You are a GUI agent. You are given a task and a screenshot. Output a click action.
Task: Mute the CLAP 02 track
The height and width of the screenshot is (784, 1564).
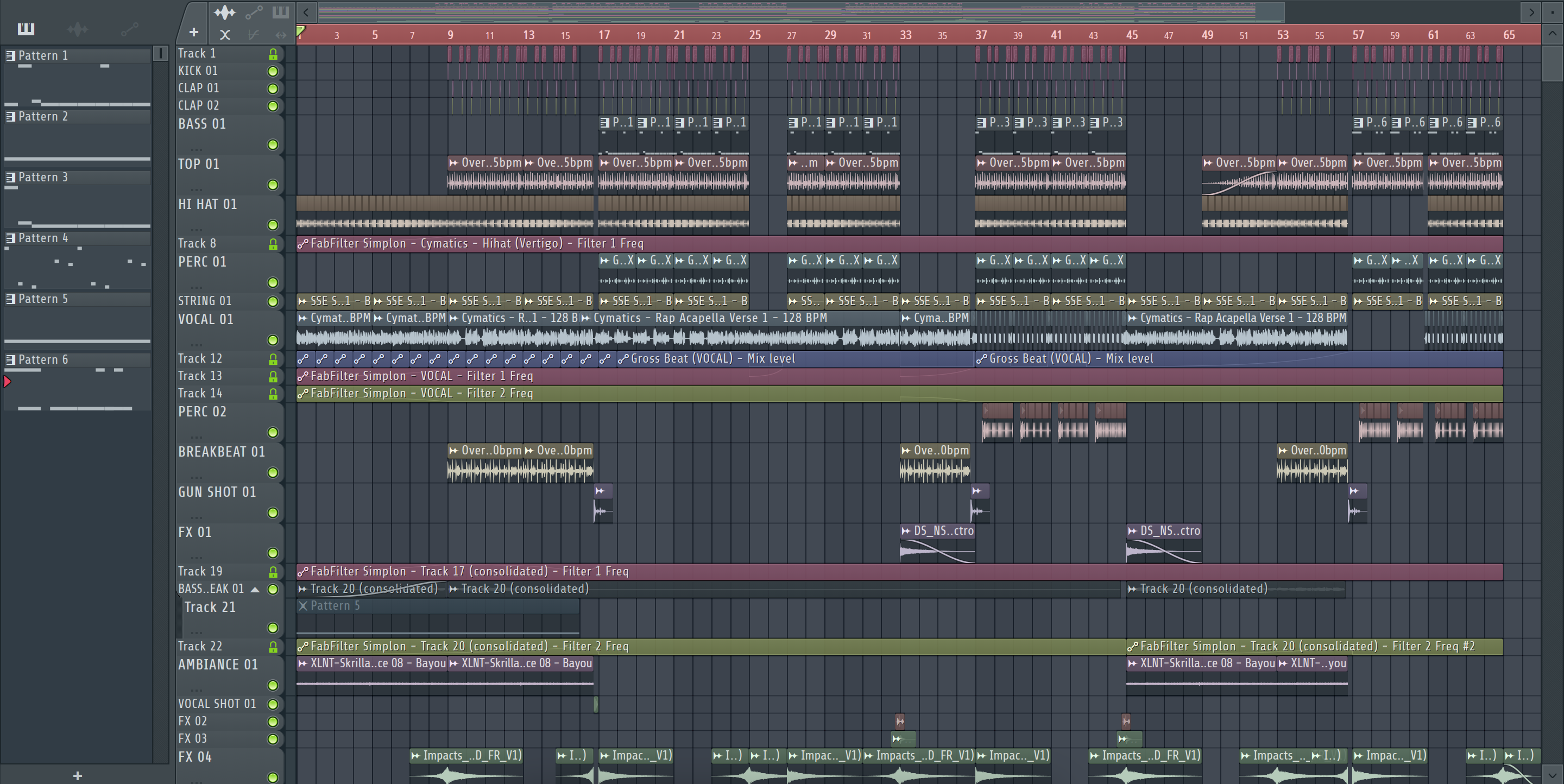(273, 105)
